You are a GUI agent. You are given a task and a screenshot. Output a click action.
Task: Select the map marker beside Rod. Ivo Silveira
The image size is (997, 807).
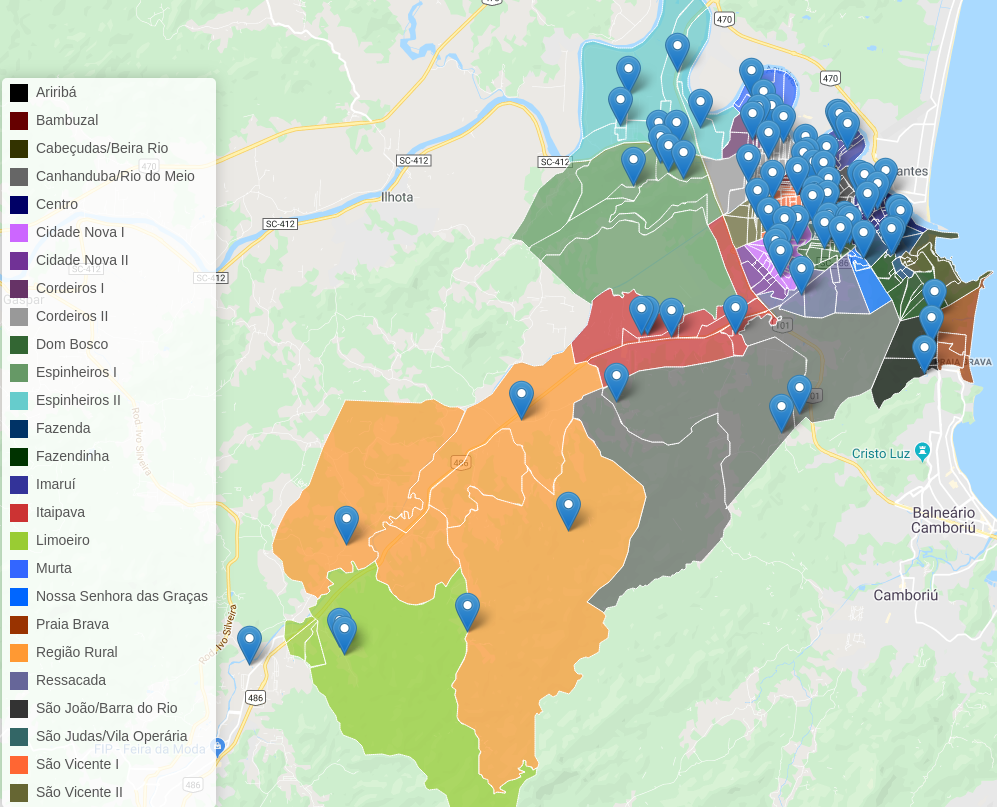(249, 643)
